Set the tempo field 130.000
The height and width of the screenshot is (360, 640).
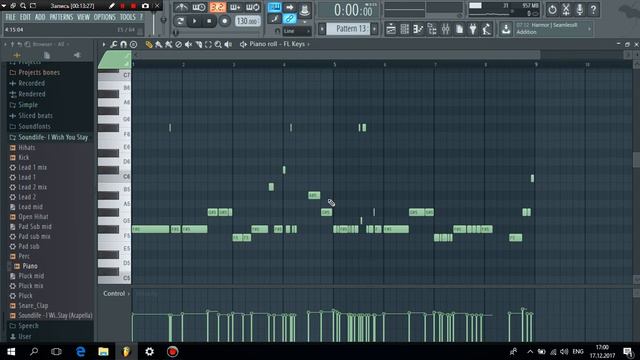(247, 21)
